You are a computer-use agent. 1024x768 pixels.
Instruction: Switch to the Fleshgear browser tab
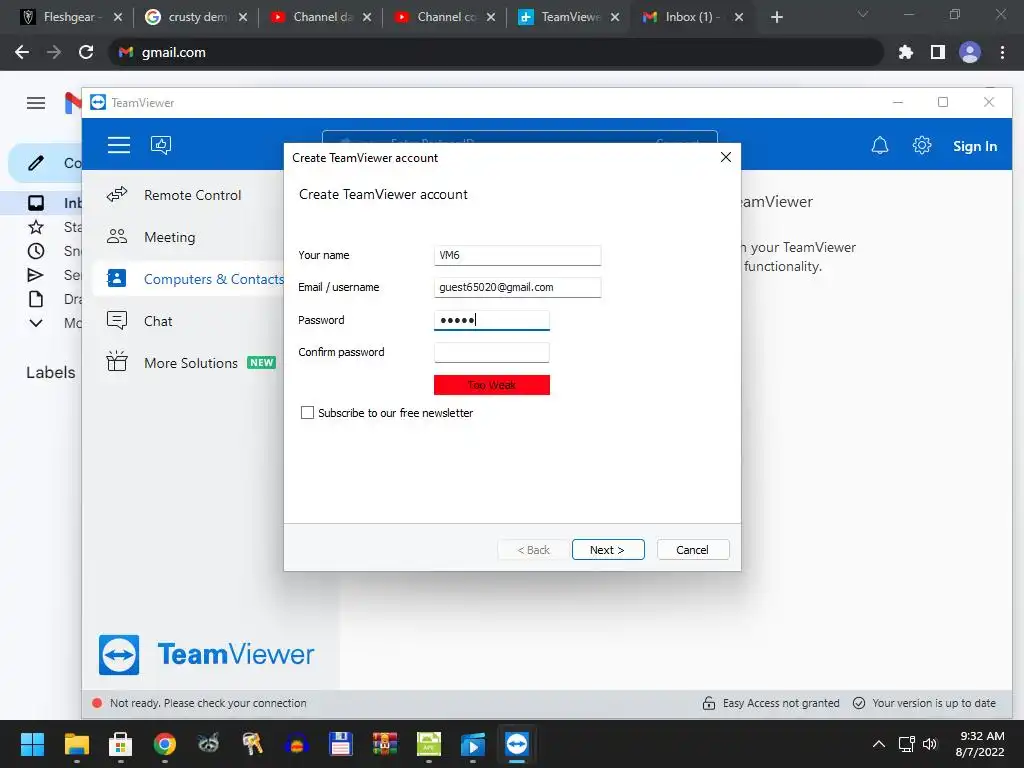pos(71,17)
